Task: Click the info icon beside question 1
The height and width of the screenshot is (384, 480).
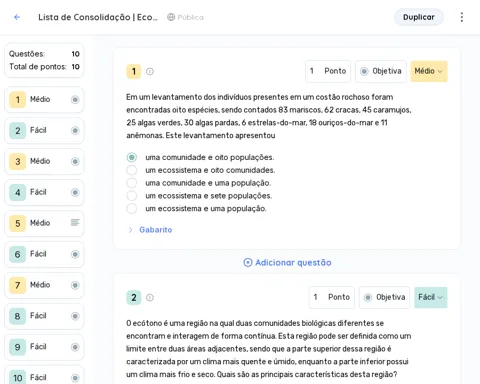Action: [150, 71]
